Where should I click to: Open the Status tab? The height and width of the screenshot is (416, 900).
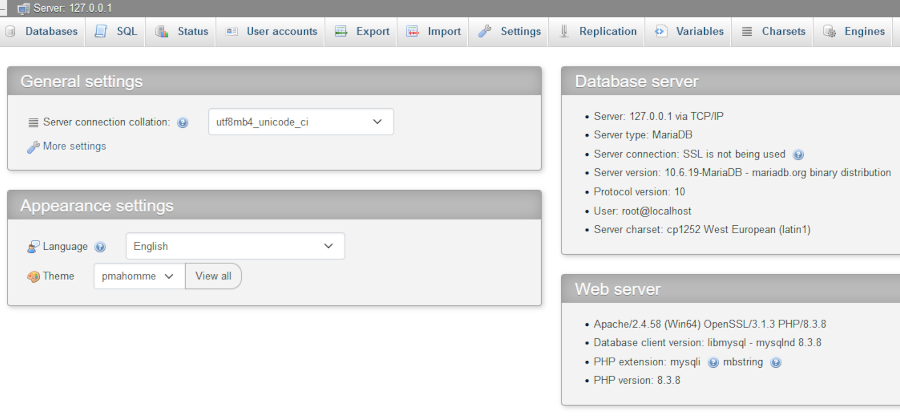click(182, 32)
